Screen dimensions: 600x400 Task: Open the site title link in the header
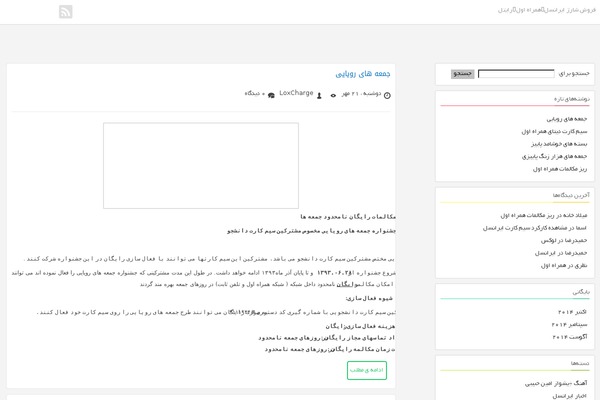pos(546,10)
